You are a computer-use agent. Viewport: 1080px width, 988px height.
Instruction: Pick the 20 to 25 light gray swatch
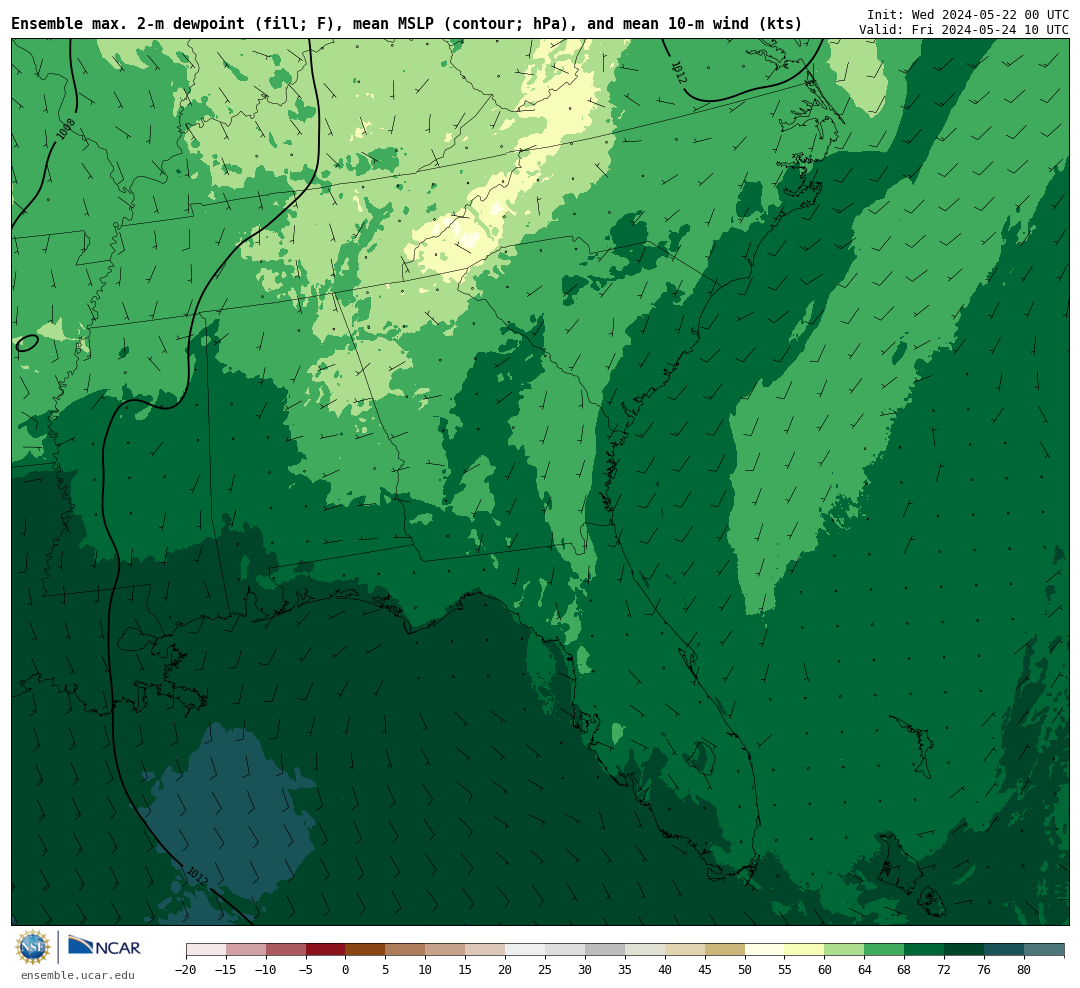[526, 950]
